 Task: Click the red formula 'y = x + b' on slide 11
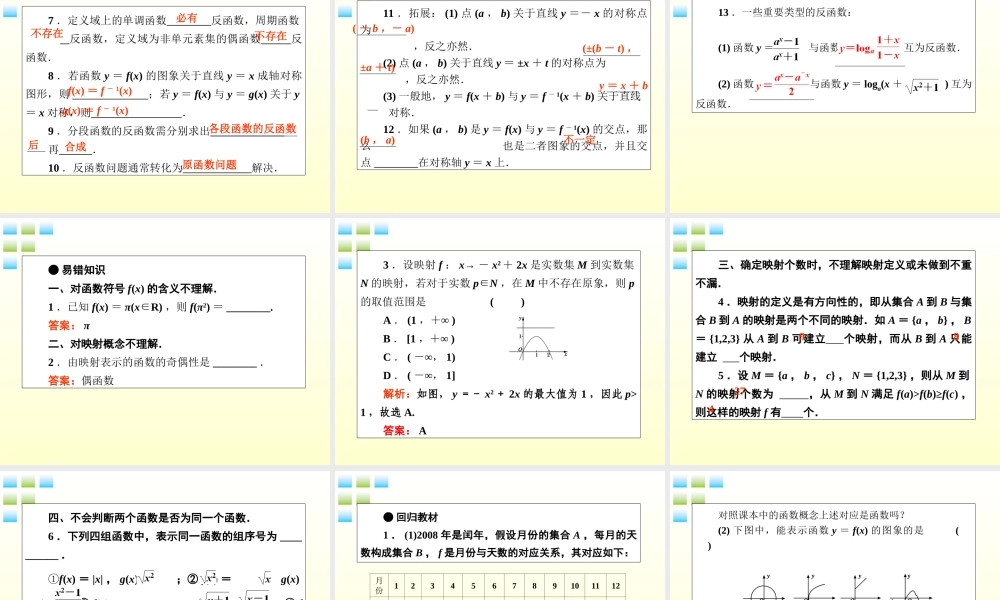click(623, 85)
